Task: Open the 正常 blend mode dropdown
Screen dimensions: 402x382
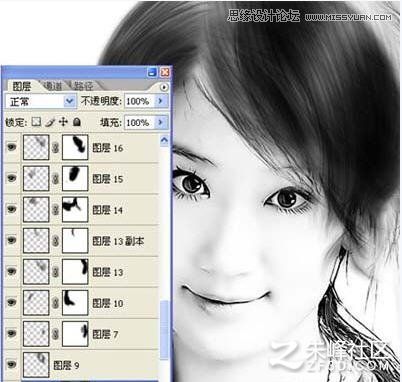Action: click(x=41, y=101)
